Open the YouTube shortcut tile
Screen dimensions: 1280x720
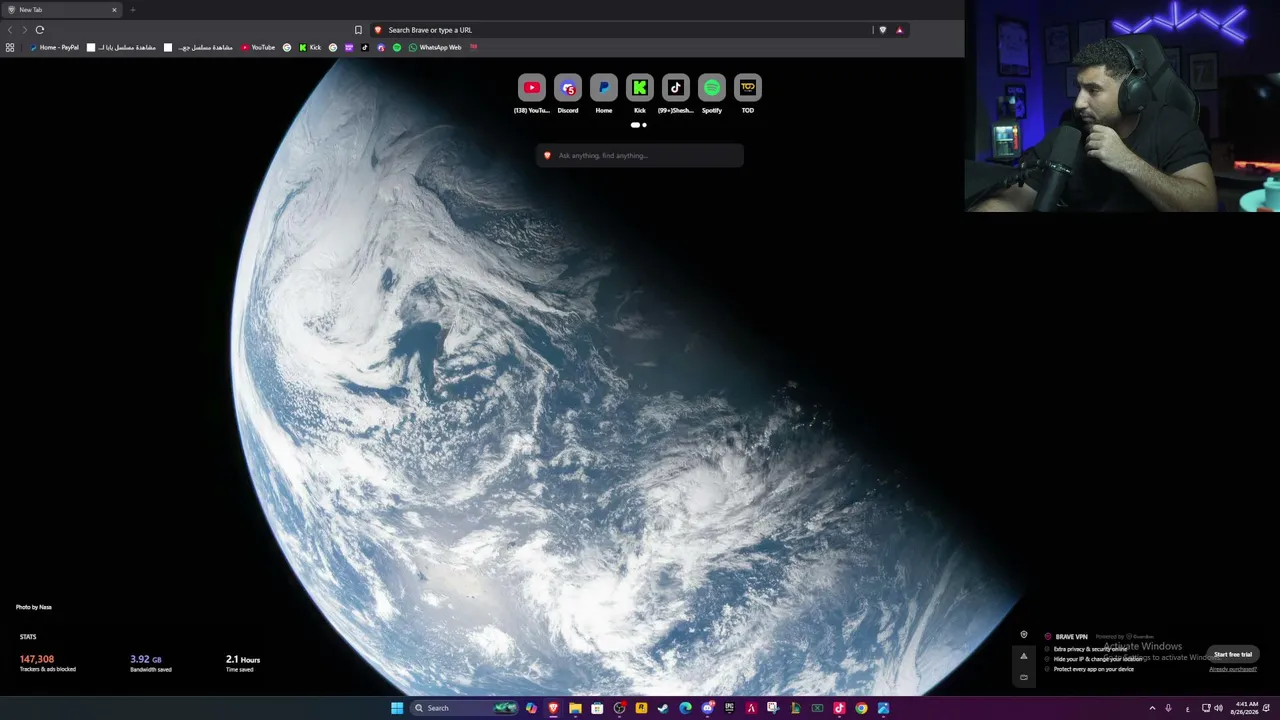[532, 88]
